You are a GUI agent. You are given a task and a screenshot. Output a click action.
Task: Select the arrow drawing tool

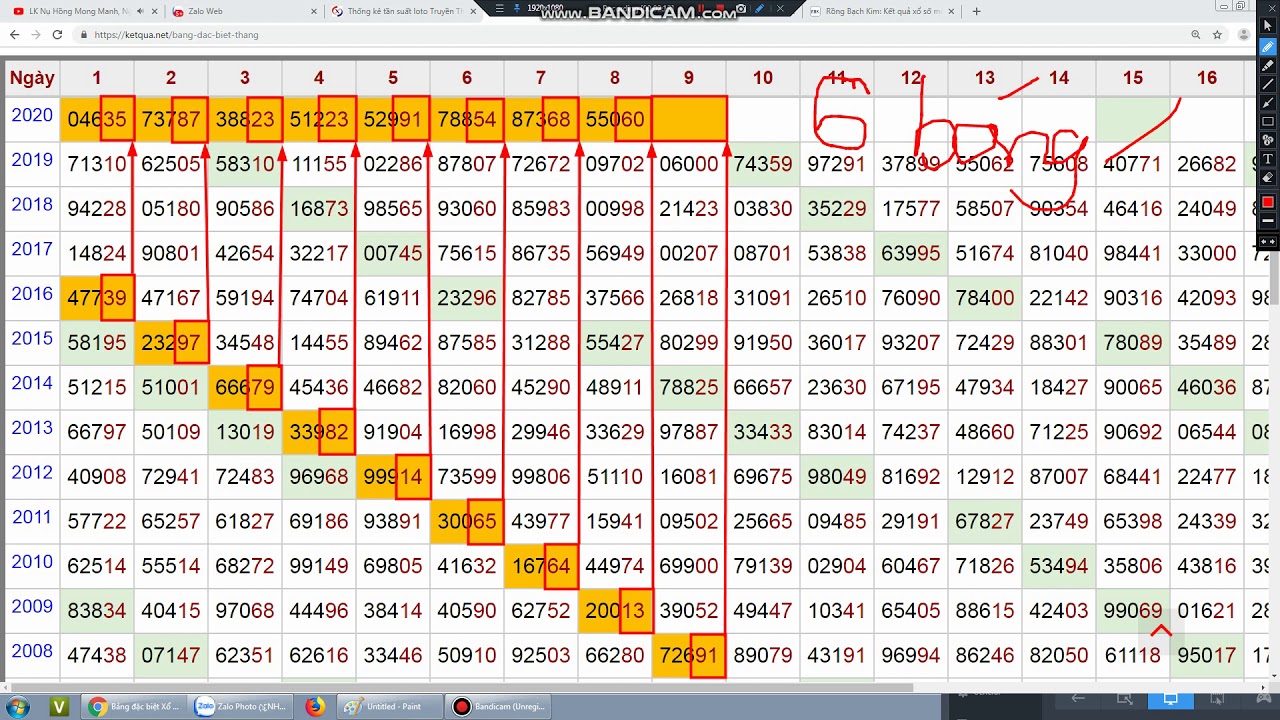1267,103
